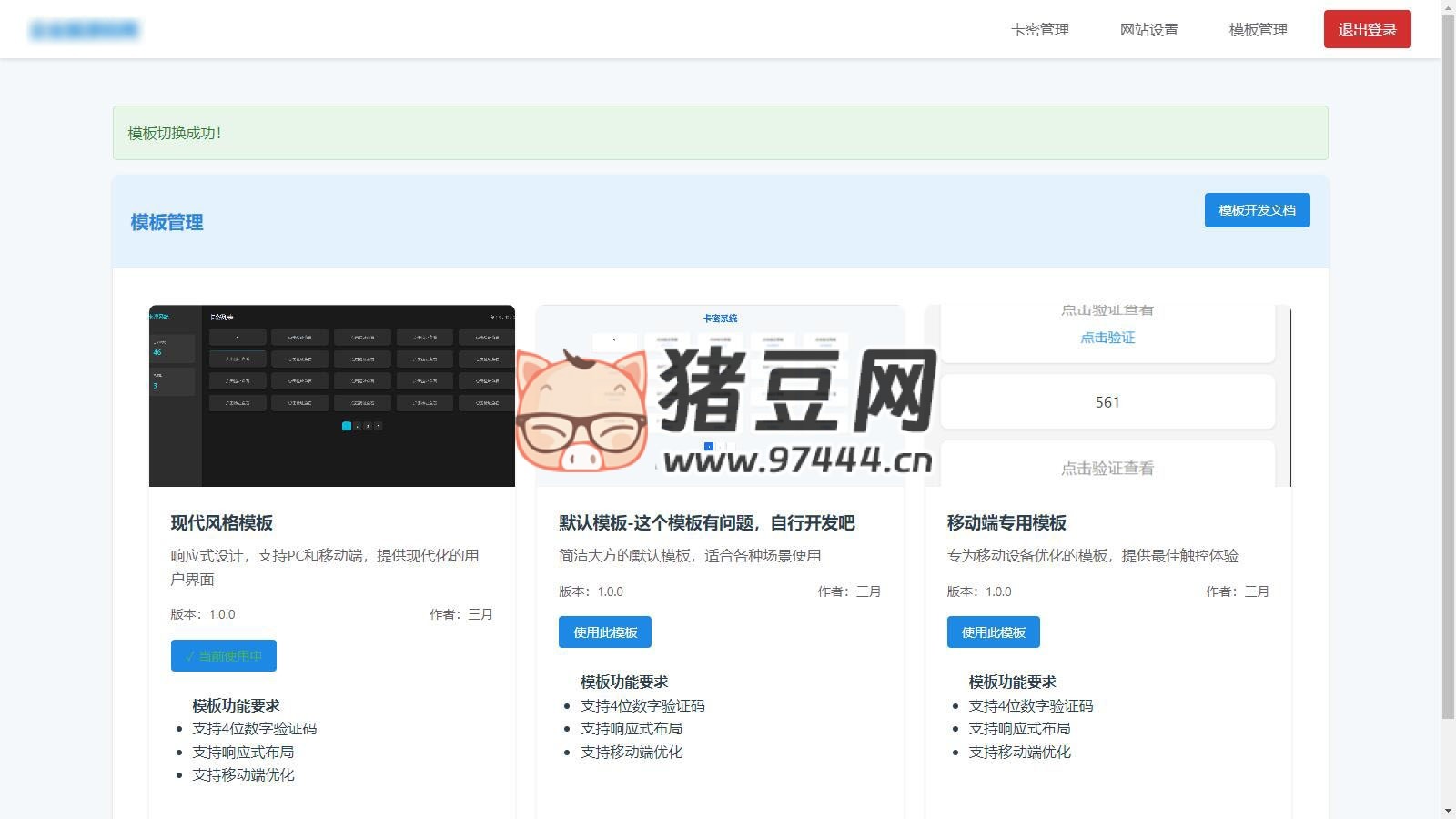Click the 点击验证 link in mobile preview

[1107, 338]
